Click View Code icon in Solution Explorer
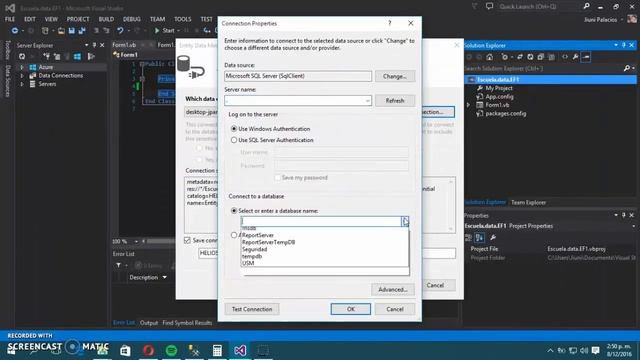 click(565, 57)
